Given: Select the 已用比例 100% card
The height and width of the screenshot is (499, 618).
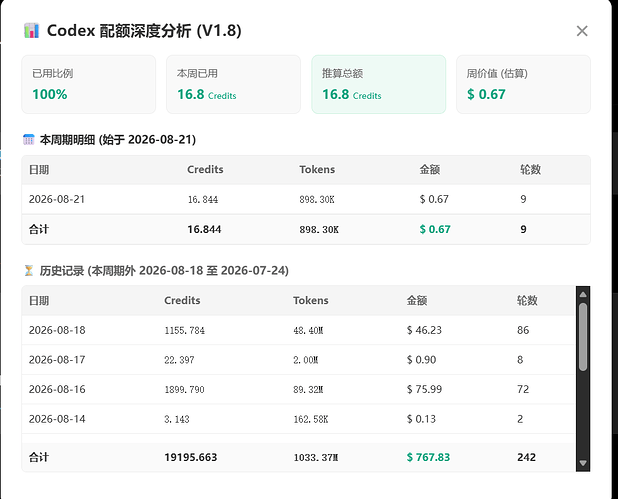Looking at the screenshot, I should pyautogui.click(x=89, y=84).
